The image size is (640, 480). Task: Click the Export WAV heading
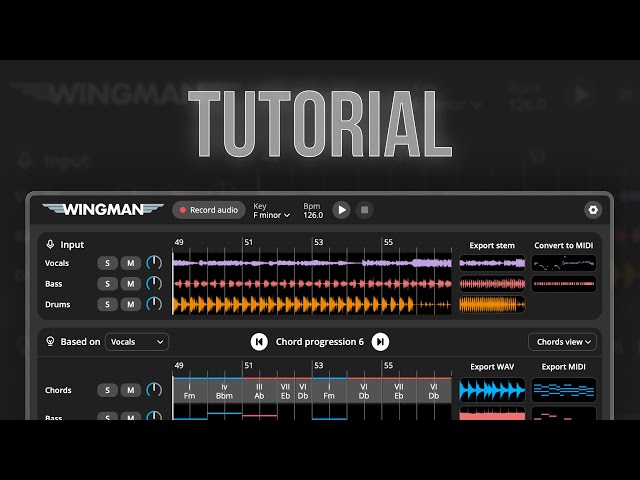492,367
